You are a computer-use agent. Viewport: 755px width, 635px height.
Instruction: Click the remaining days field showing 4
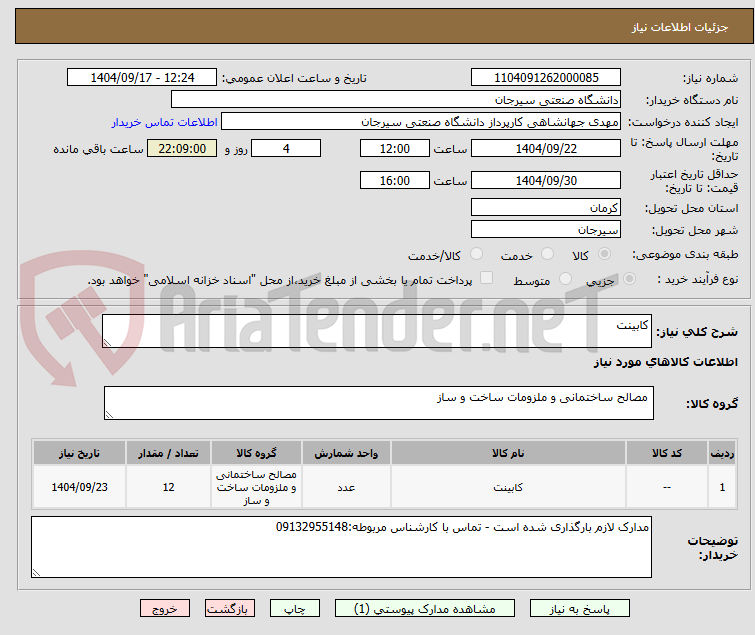coord(286,148)
